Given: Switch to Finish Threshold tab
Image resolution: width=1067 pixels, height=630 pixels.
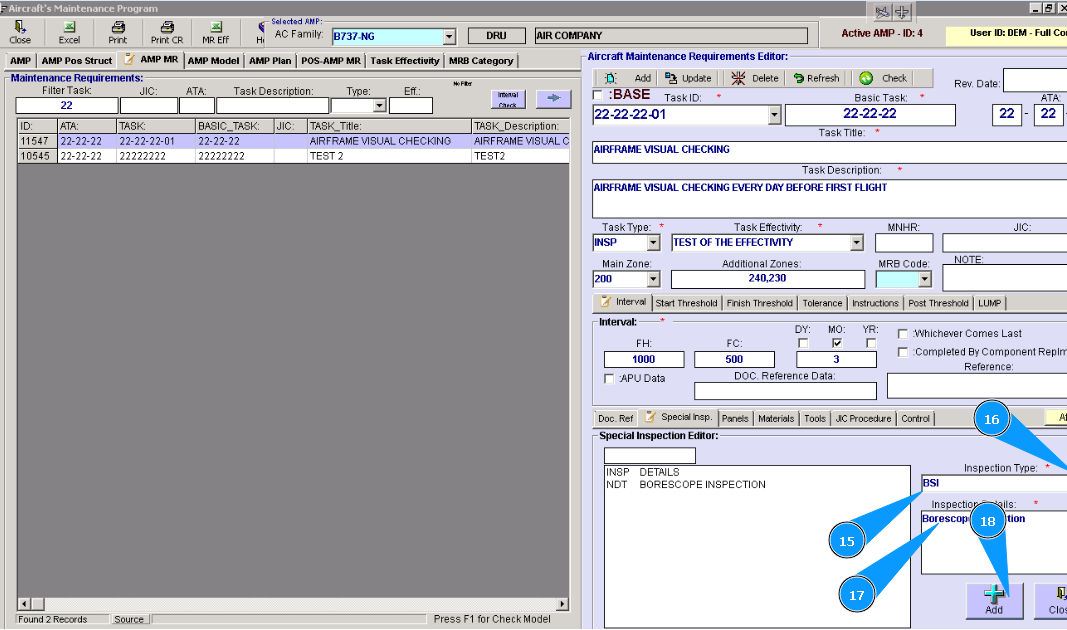Looking at the screenshot, I should point(759,303).
